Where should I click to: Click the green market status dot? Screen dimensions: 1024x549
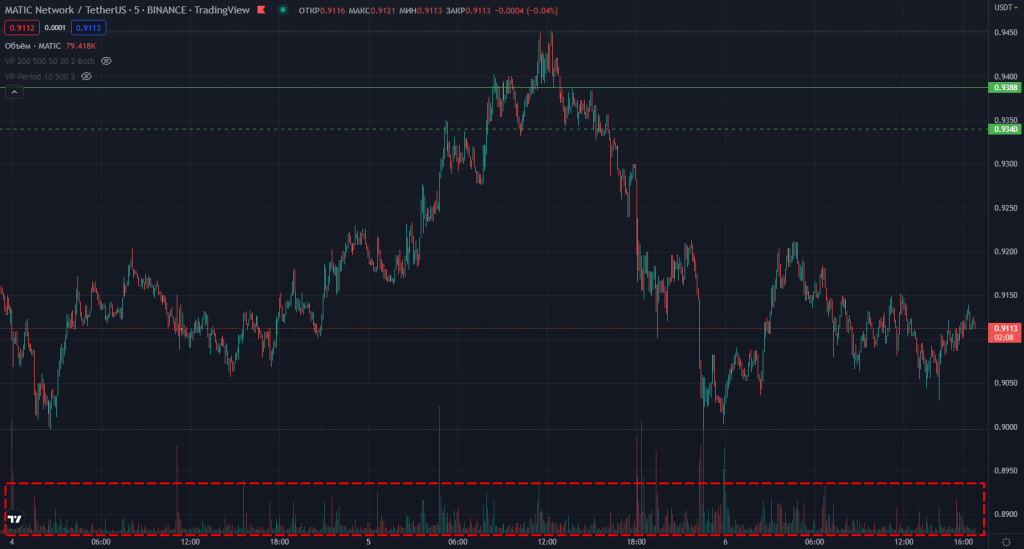point(283,10)
